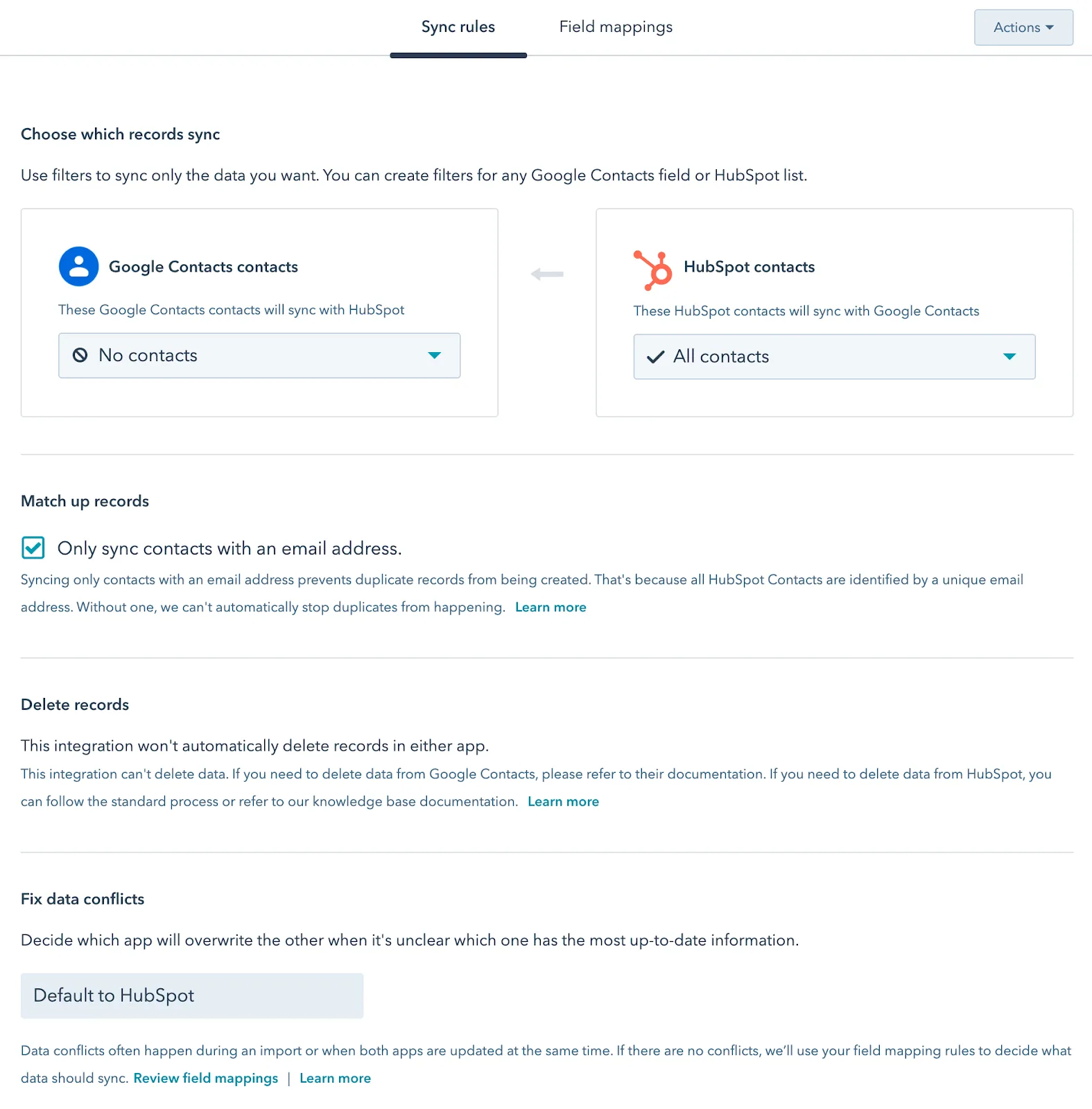This screenshot has height=1109, width=1092.
Task: Open Learn more about deleting records
Action: (563, 801)
